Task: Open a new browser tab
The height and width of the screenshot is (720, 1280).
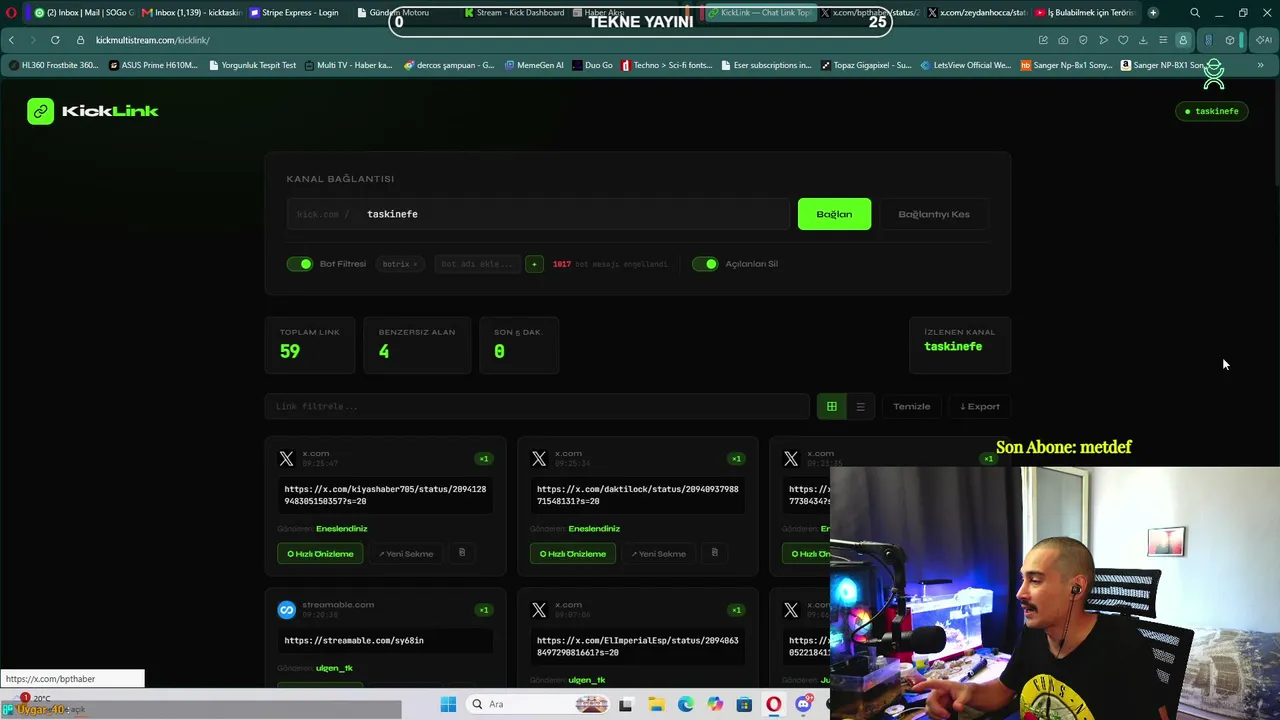Action: [1153, 13]
